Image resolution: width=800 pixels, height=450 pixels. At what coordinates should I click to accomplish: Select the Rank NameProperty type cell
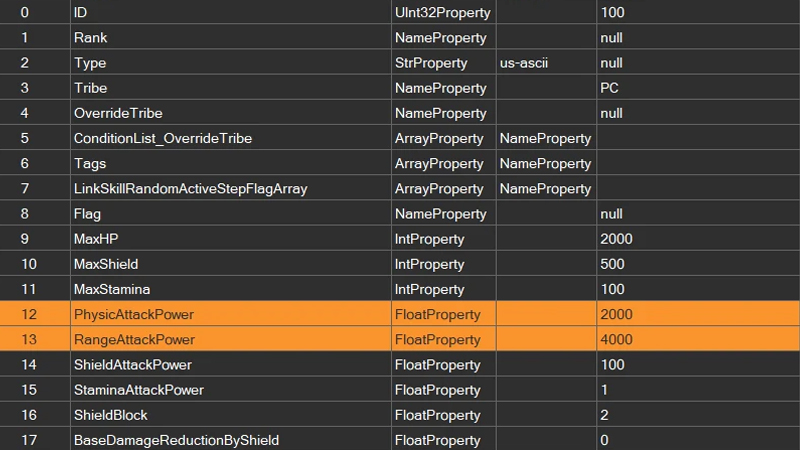click(x=443, y=38)
